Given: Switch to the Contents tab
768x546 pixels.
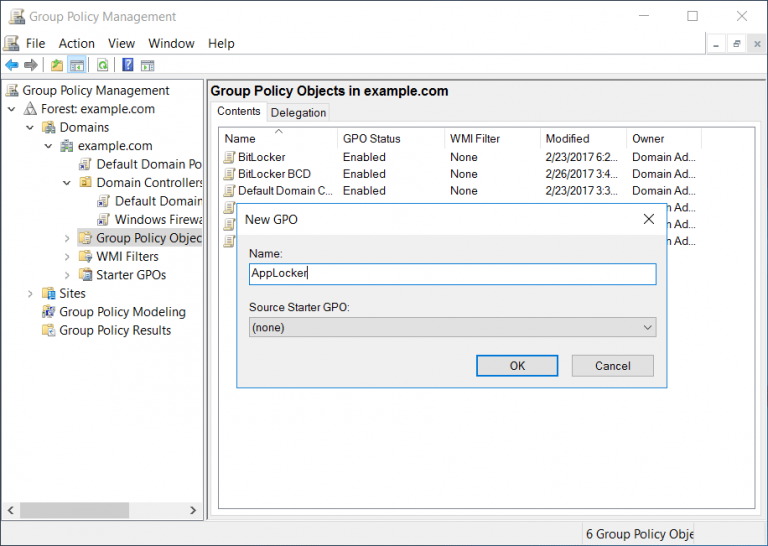Looking at the screenshot, I should (239, 111).
